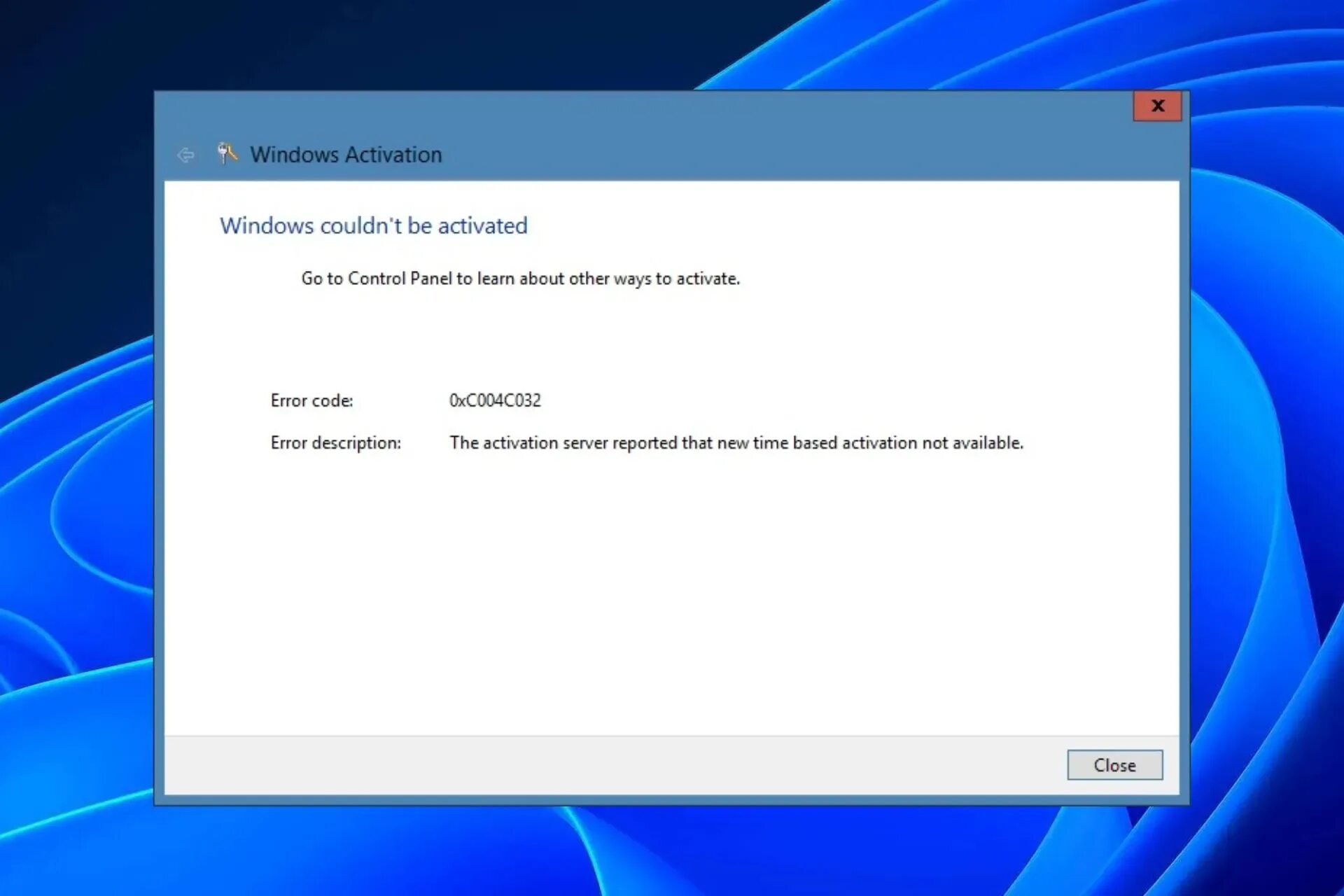
Task: Select the "Windows couldn't be activated" heading
Action: pos(373,226)
